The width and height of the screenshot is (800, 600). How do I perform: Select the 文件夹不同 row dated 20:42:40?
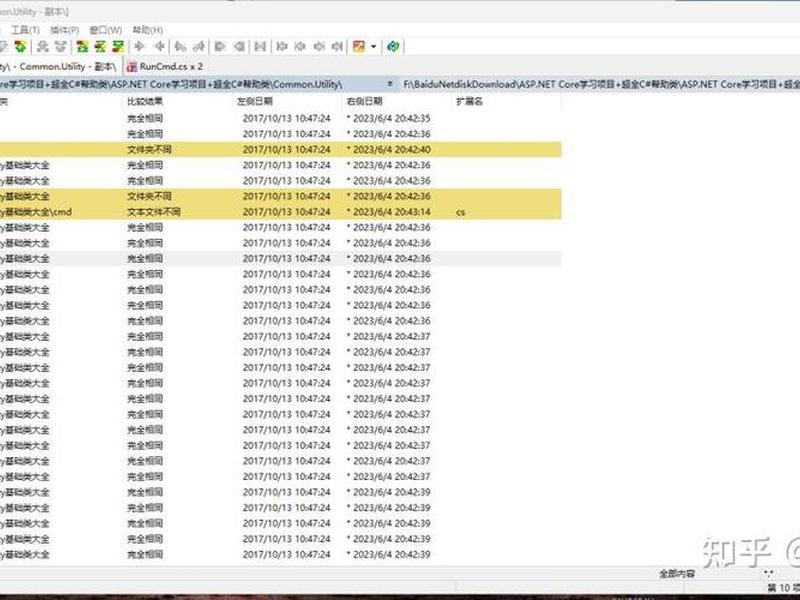pos(281,149)
